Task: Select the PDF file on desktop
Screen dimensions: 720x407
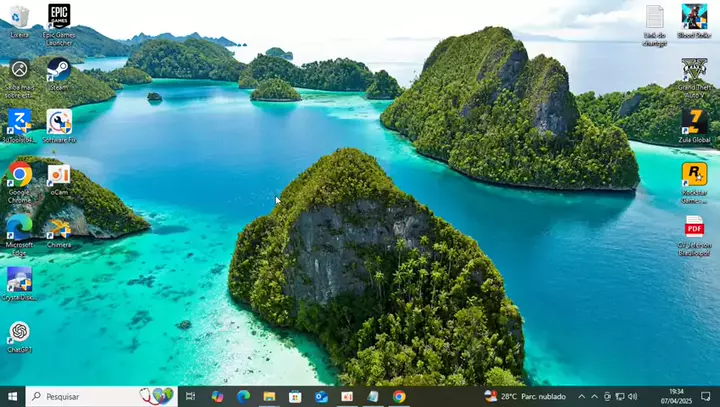Action: (694, 227)
